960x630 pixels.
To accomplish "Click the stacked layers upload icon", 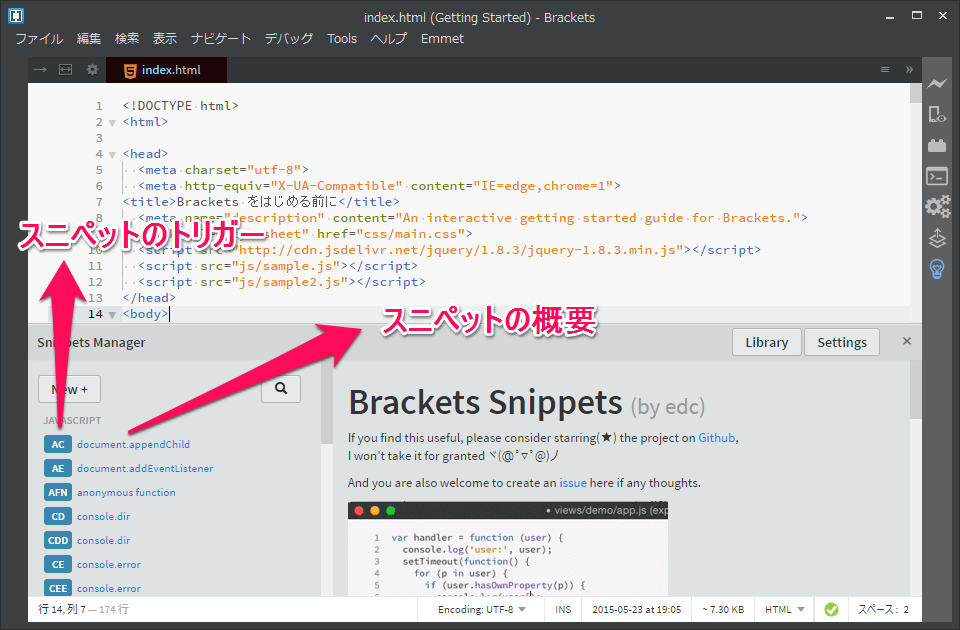I will pos(937,238).
